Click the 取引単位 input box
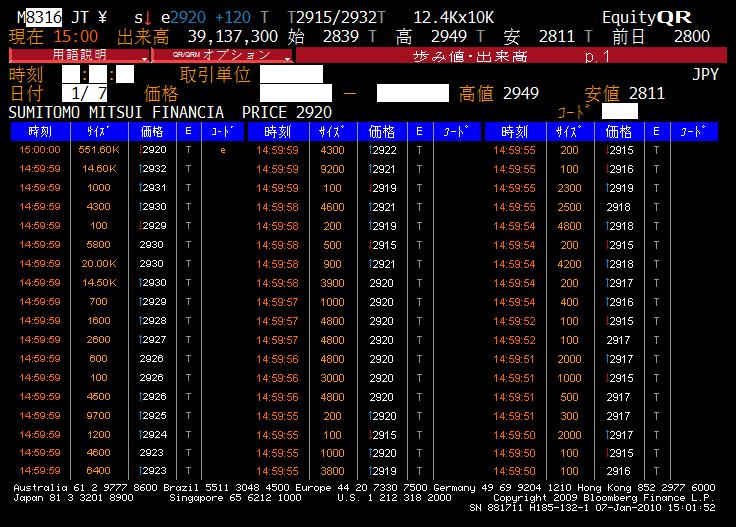The image size is (736, 527). [x=291, y=74]
